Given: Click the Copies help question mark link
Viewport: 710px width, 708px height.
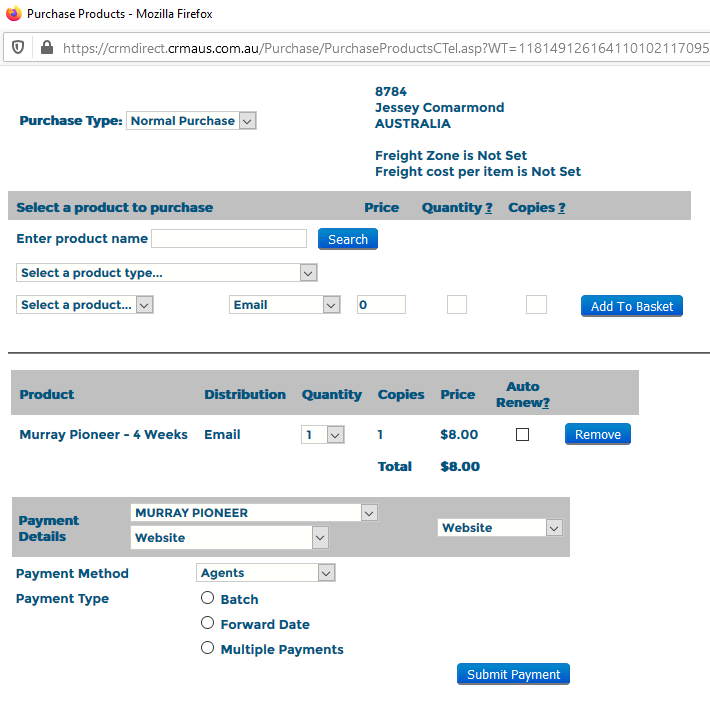Looking at the screenshot, I should pyautogui.click(x=561, y=208).
